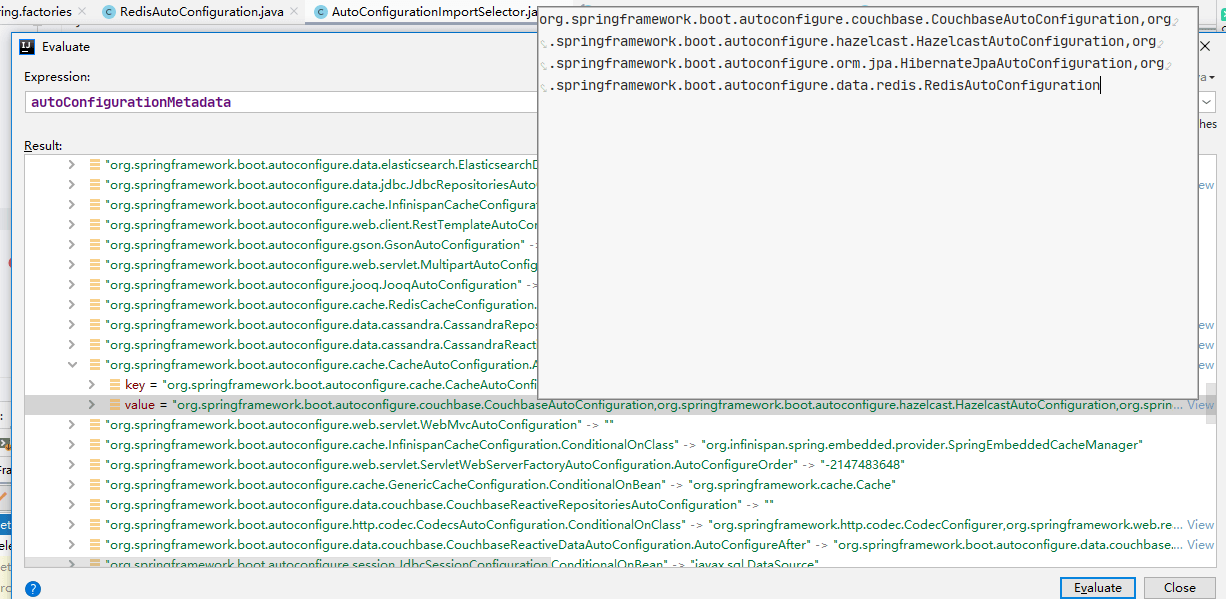1226x599 pixels.
Task: Switch to AutoConfigurationImportSelector.java tab
Action: click(432, 12)
